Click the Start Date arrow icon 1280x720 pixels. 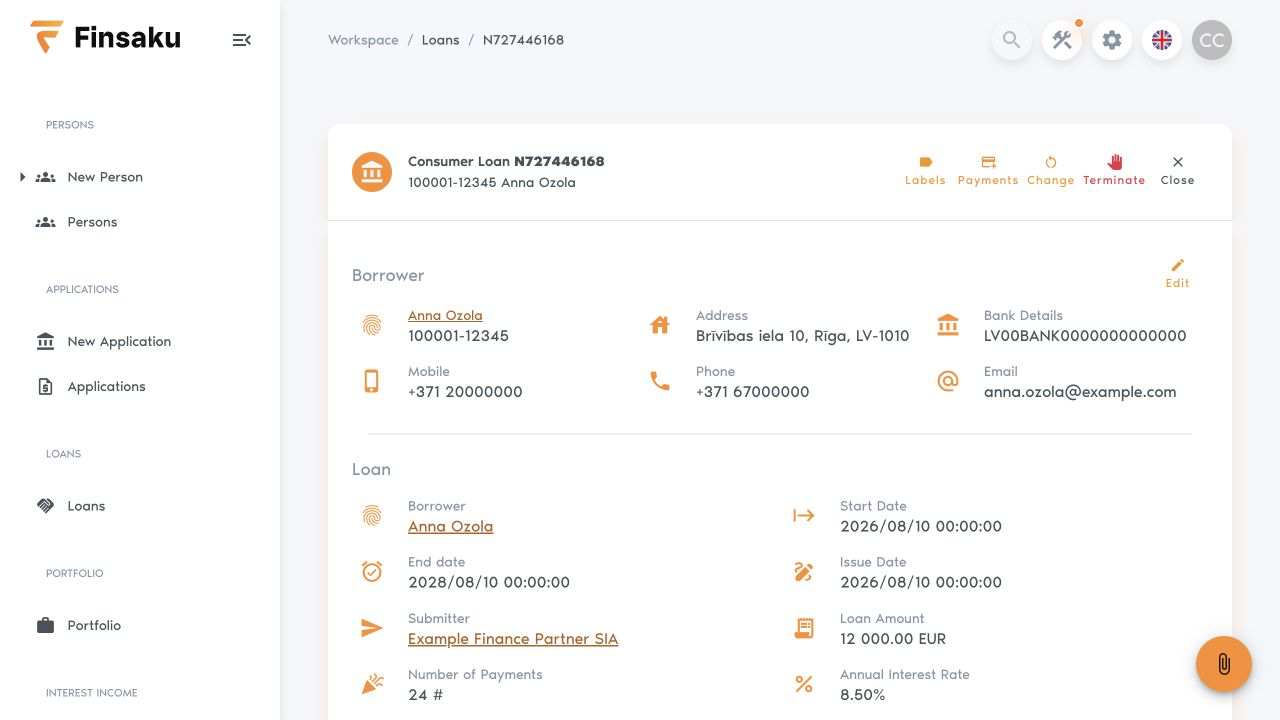[x=804, y=516]
